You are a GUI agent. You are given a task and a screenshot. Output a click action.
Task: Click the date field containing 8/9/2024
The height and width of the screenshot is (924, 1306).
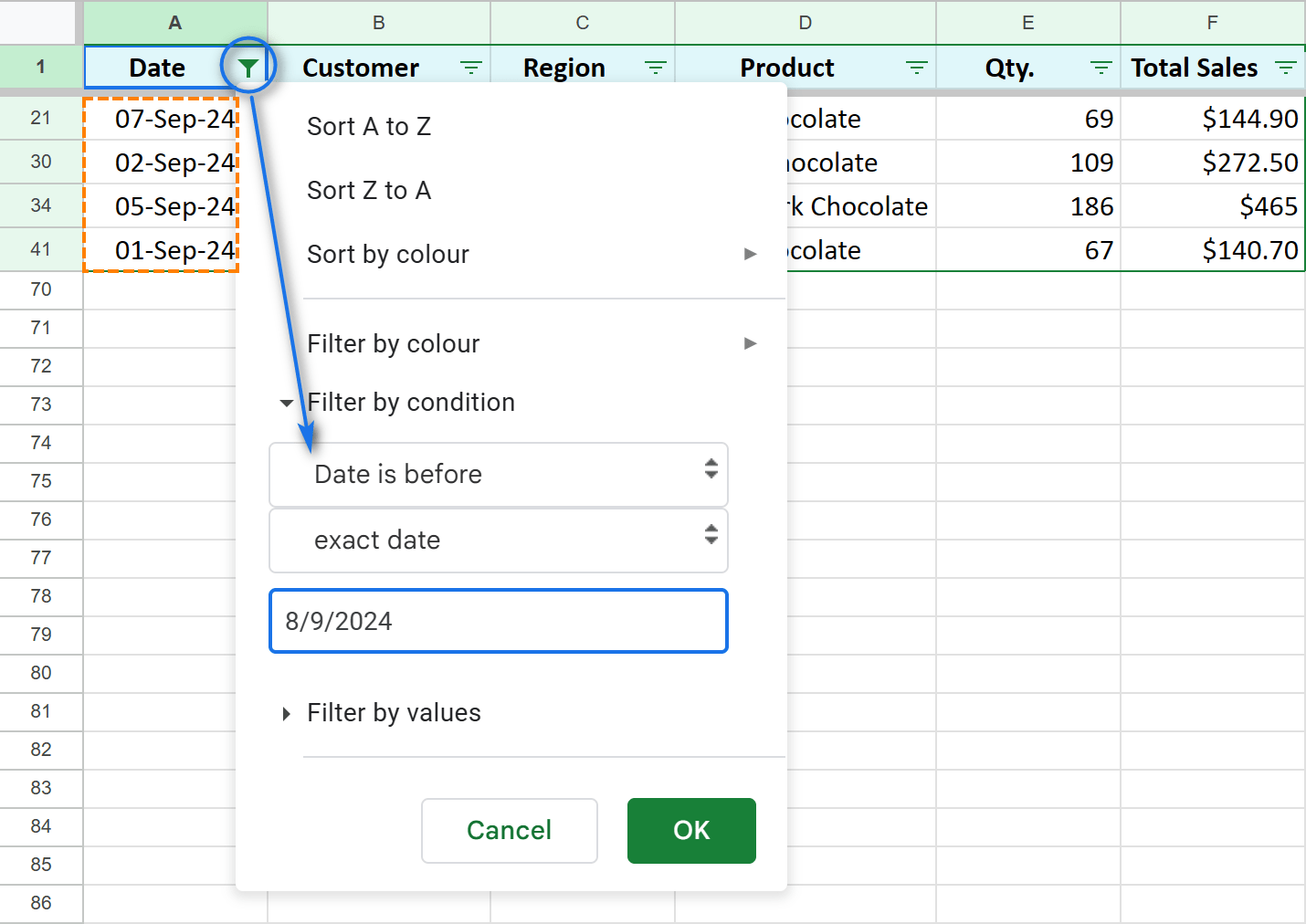(499, 621)
